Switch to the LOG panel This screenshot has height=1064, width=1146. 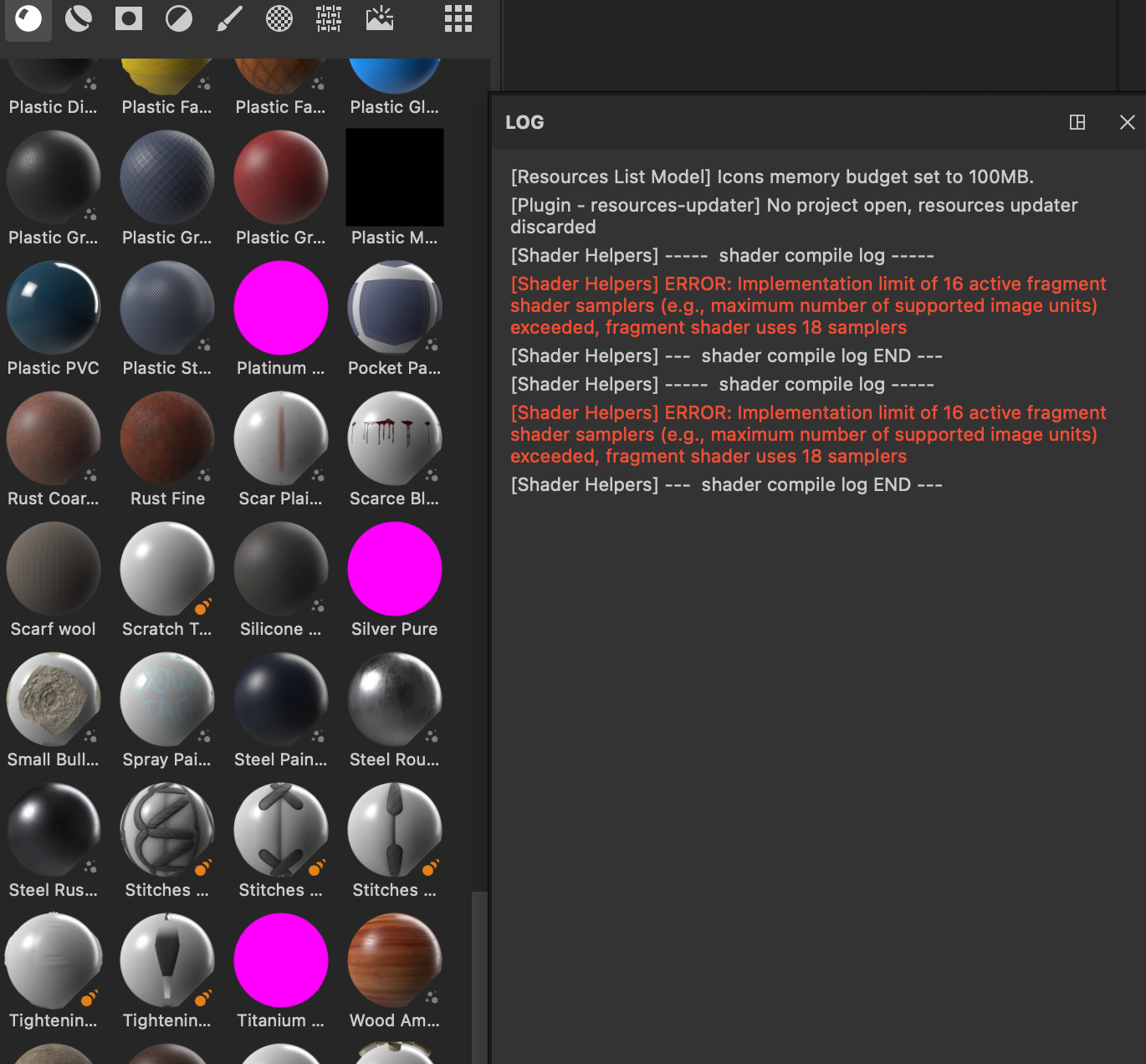[x=524, y=122]
